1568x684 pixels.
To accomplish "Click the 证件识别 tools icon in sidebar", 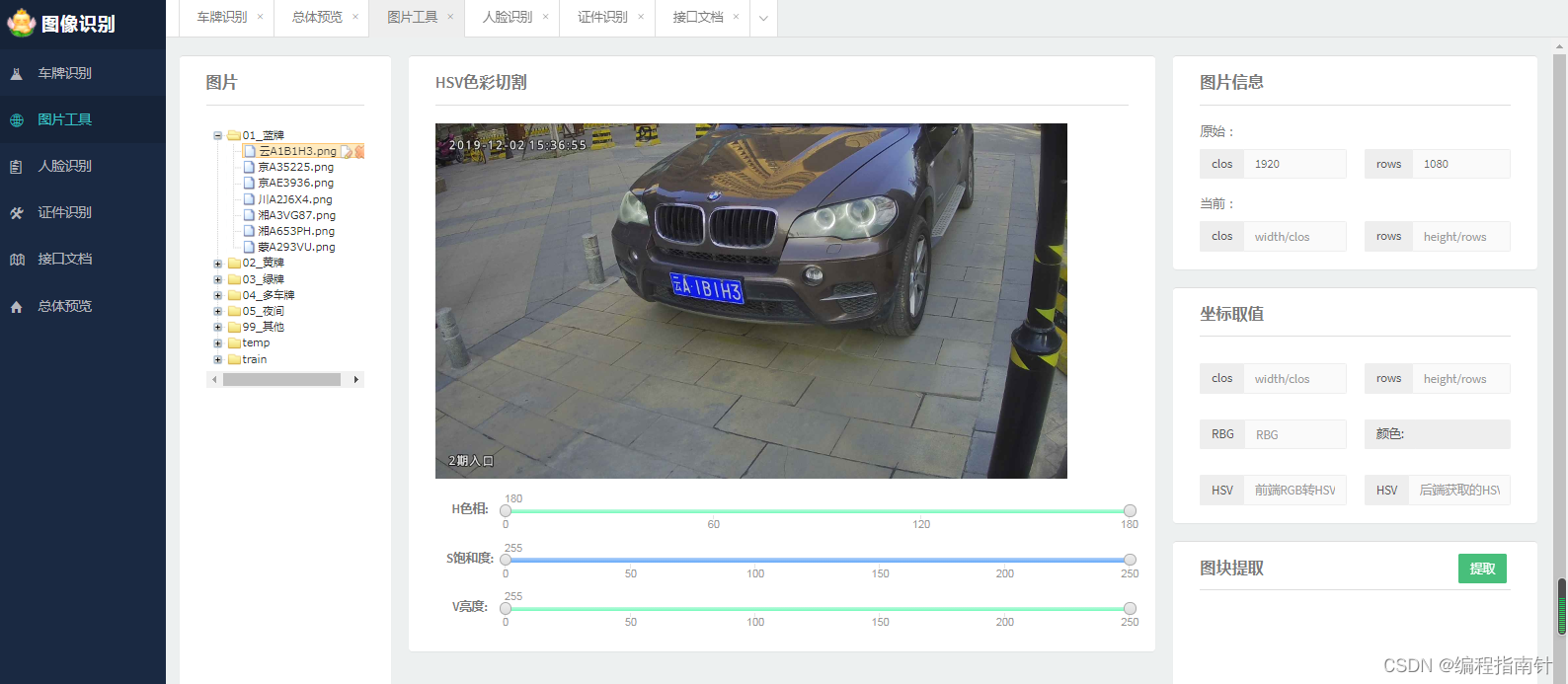I will point(17,212).
